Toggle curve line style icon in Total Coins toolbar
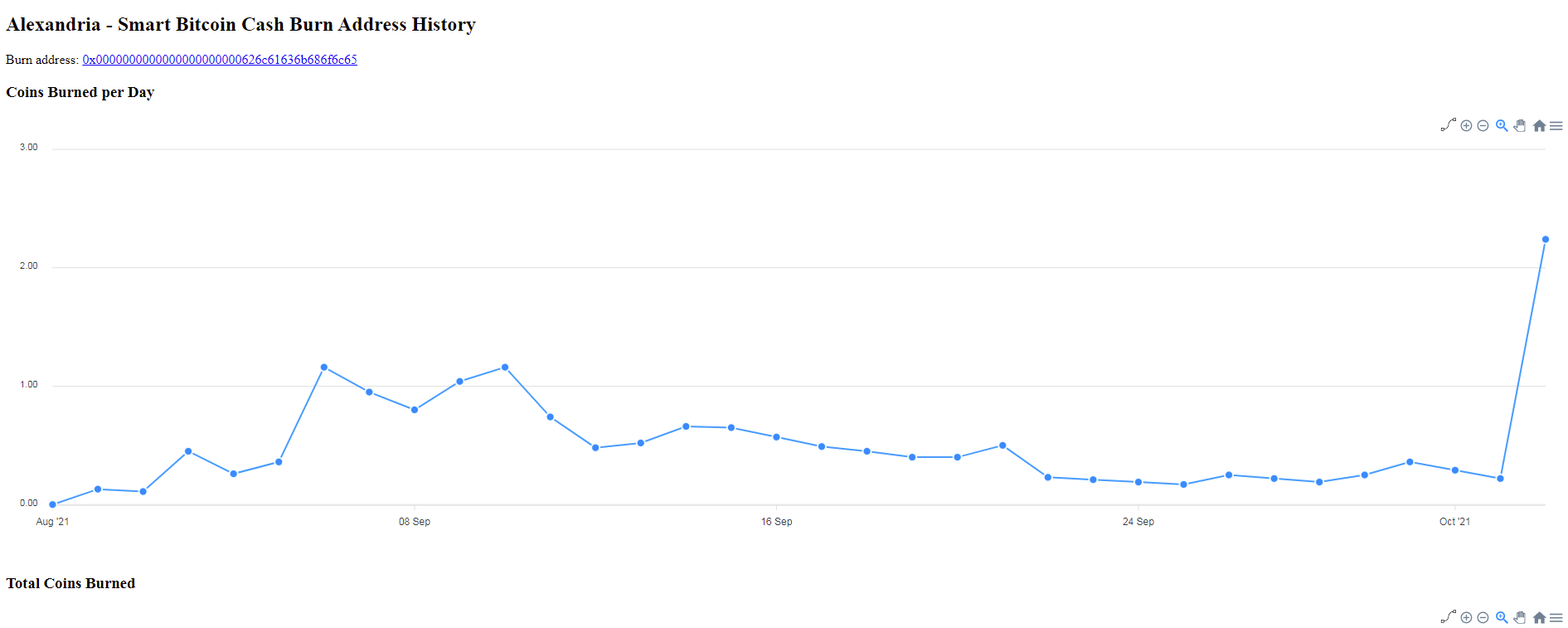 (x=1448, y=617)
